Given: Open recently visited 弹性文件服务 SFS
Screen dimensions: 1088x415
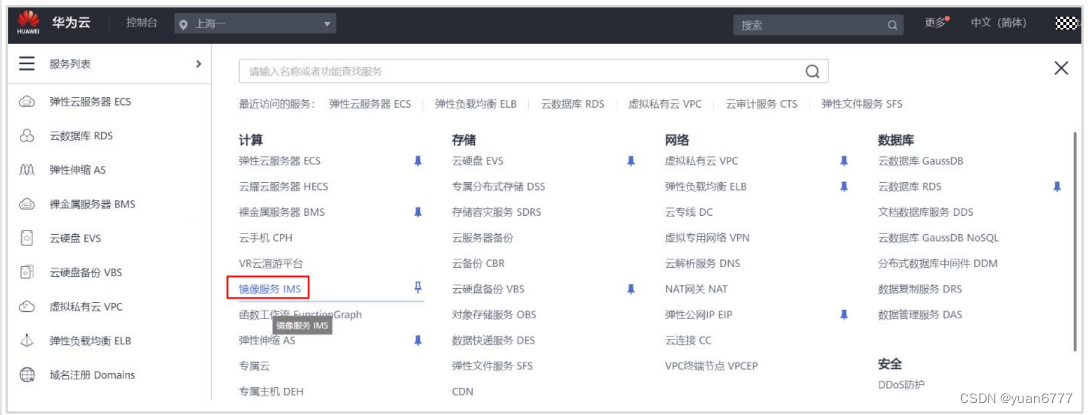Looking at the screenshot, I should (862, 104).
